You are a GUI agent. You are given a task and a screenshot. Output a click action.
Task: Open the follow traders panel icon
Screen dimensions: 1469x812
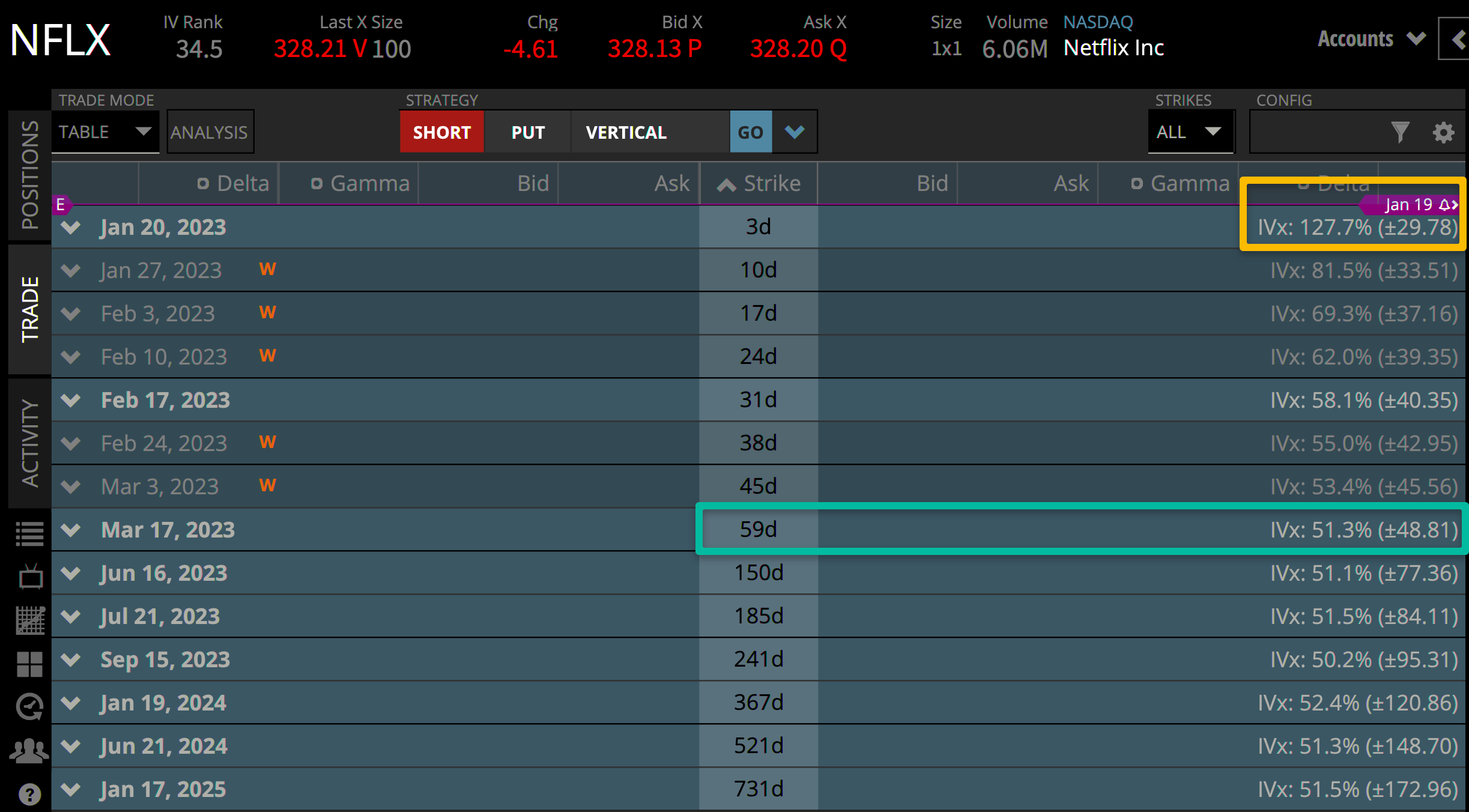[x=28, y=749]
